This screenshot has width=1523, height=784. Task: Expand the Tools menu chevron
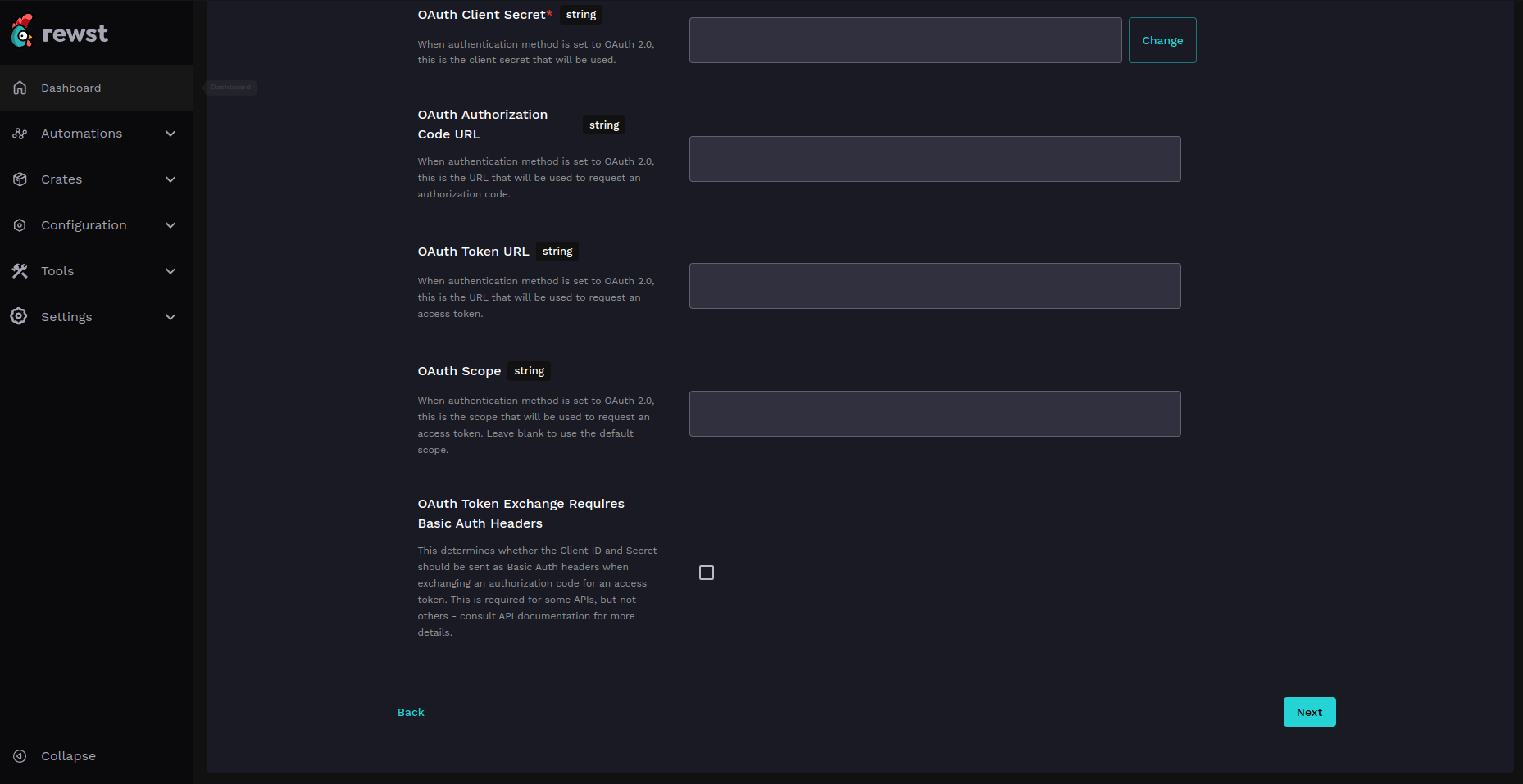170,271
